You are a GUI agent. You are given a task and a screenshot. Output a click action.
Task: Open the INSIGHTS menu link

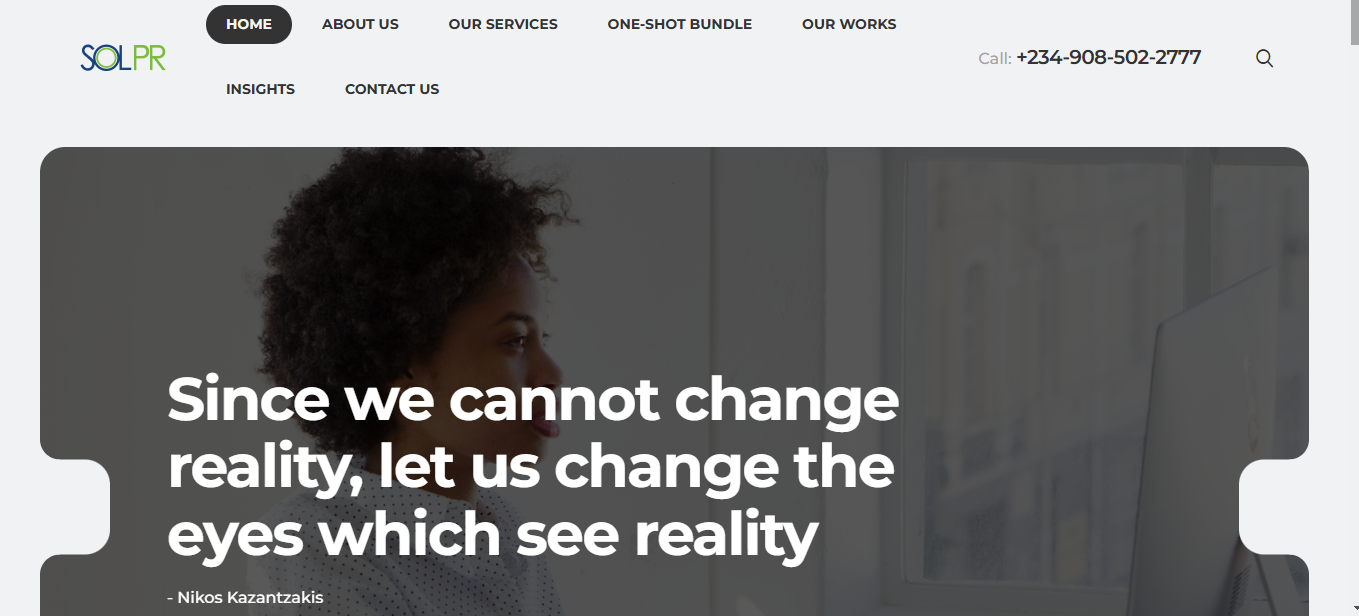pyautogui.click(x=260, y=89)
